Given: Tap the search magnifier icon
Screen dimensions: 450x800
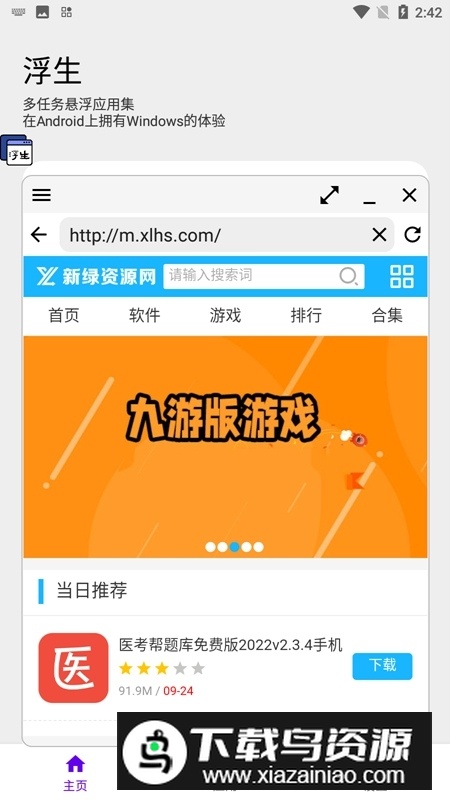Looking at the screenshot, I should coord(348,276).
